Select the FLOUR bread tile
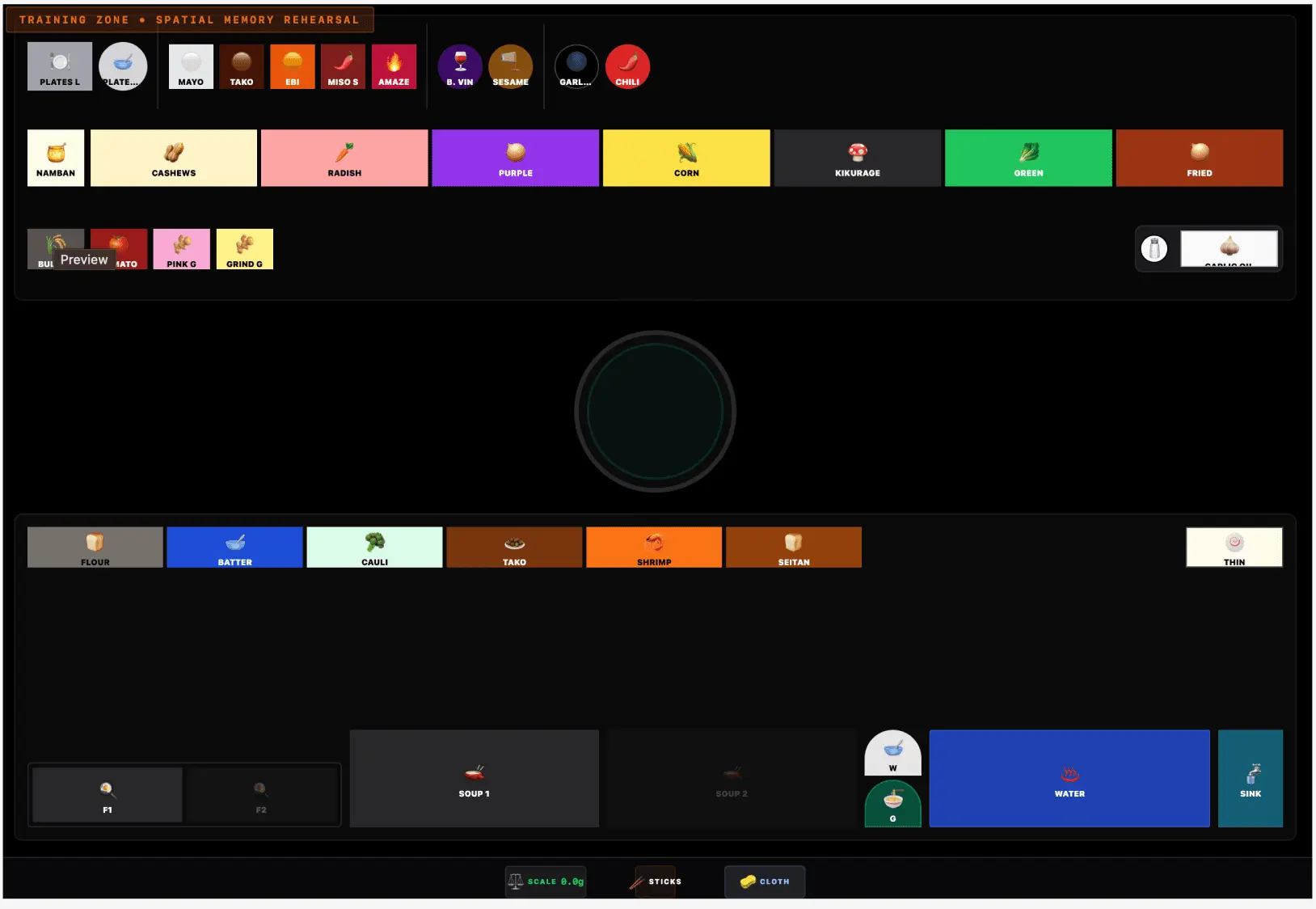Image resolution: width=1316 pixels, height=909 pixels. (95, 548)
